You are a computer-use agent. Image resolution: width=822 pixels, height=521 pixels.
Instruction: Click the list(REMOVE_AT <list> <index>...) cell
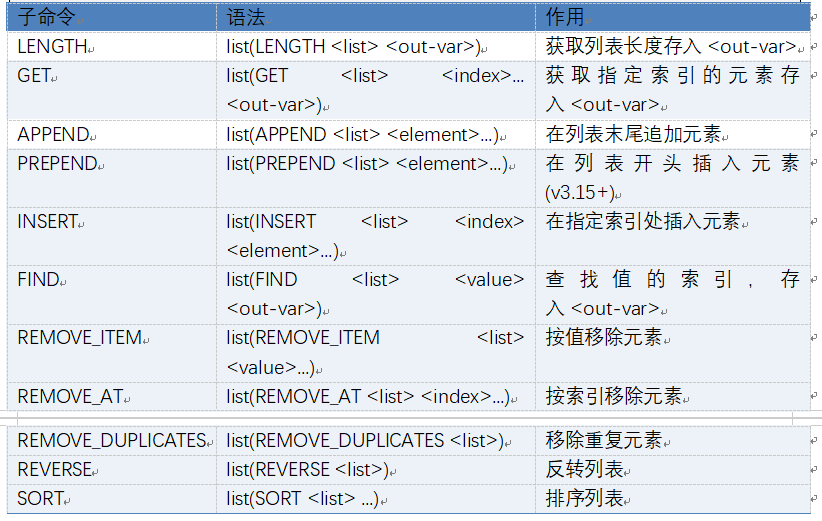pyautogui.click(x=376, y=396)
